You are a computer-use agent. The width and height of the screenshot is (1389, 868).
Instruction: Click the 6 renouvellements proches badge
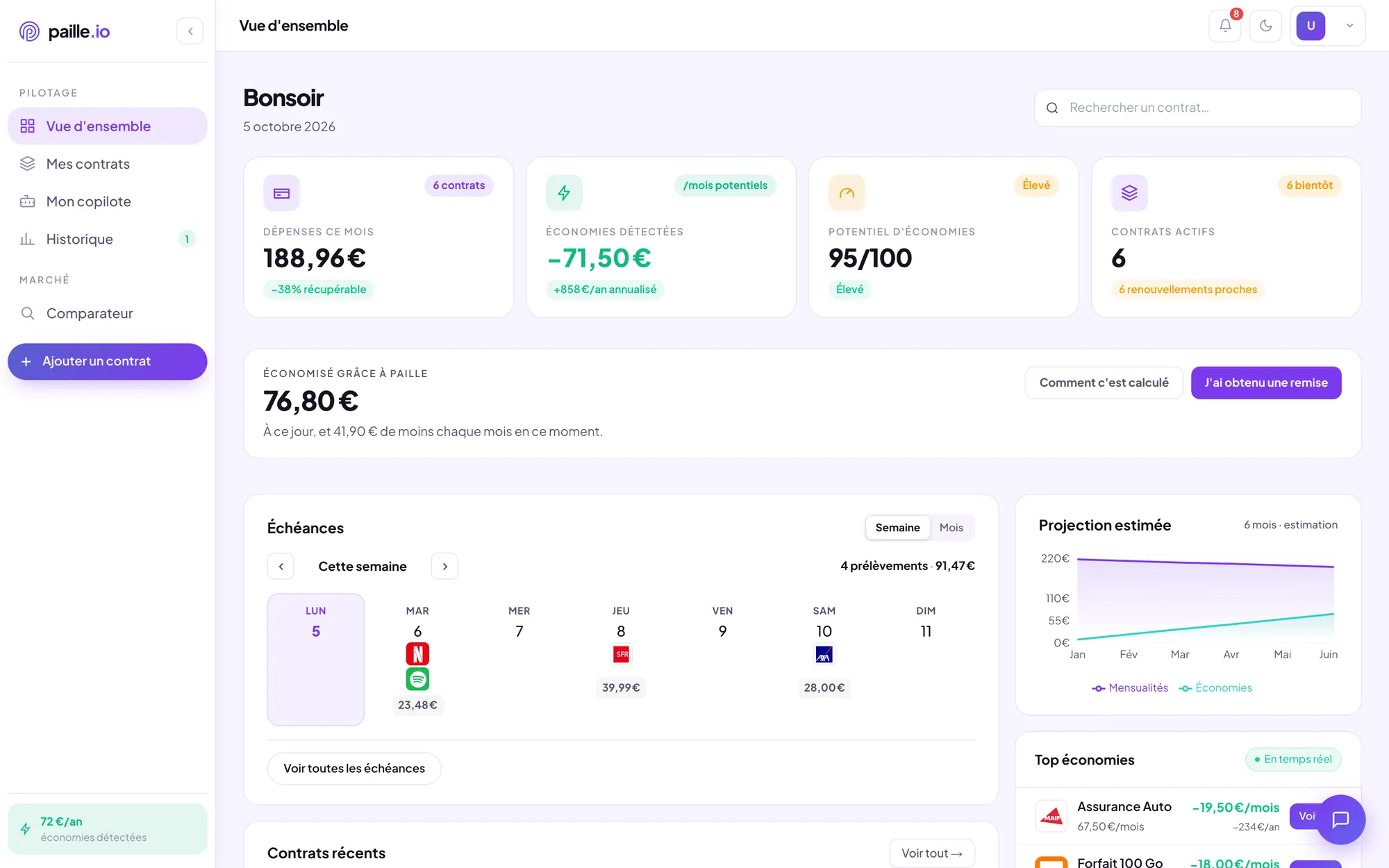tap(1188, 290)
